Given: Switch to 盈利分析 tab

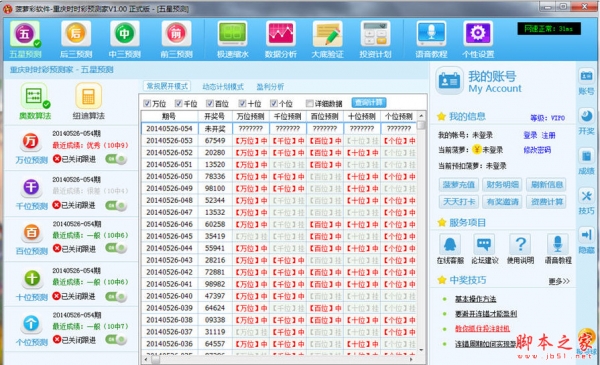Looking at the screenshot, I should coord(270,87).
